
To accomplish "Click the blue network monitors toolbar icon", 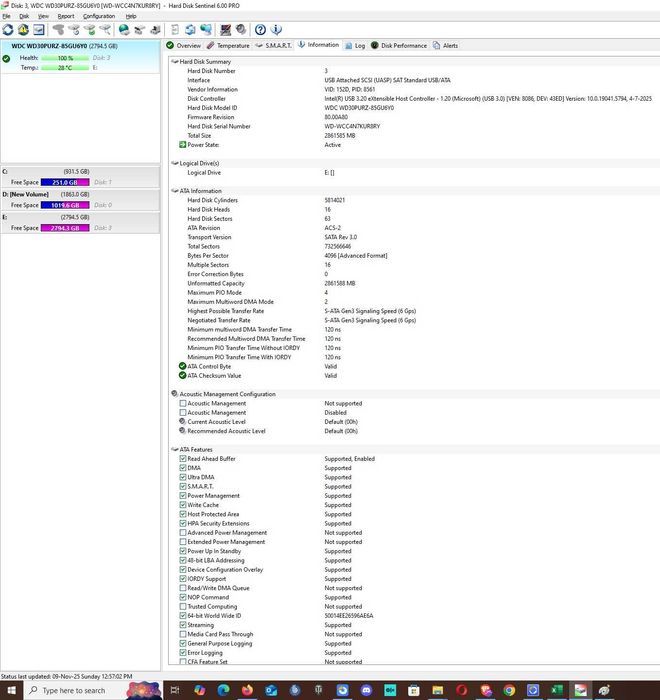I will tap(206, 30).
